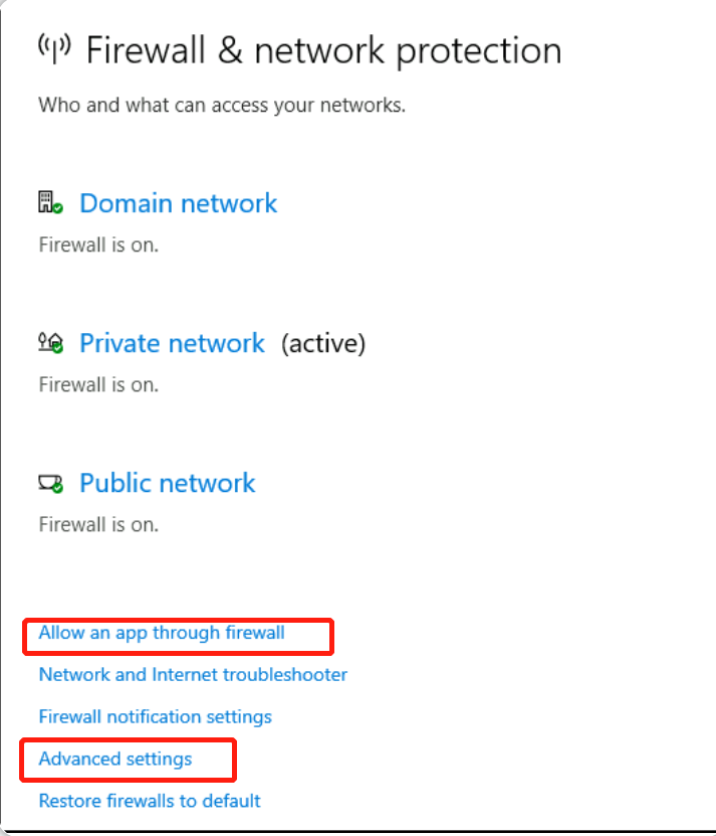This screenshot has height=836, width=716.
Task: Click "Firewall is on." status under Domain network
Action: [x=99, y=245]
